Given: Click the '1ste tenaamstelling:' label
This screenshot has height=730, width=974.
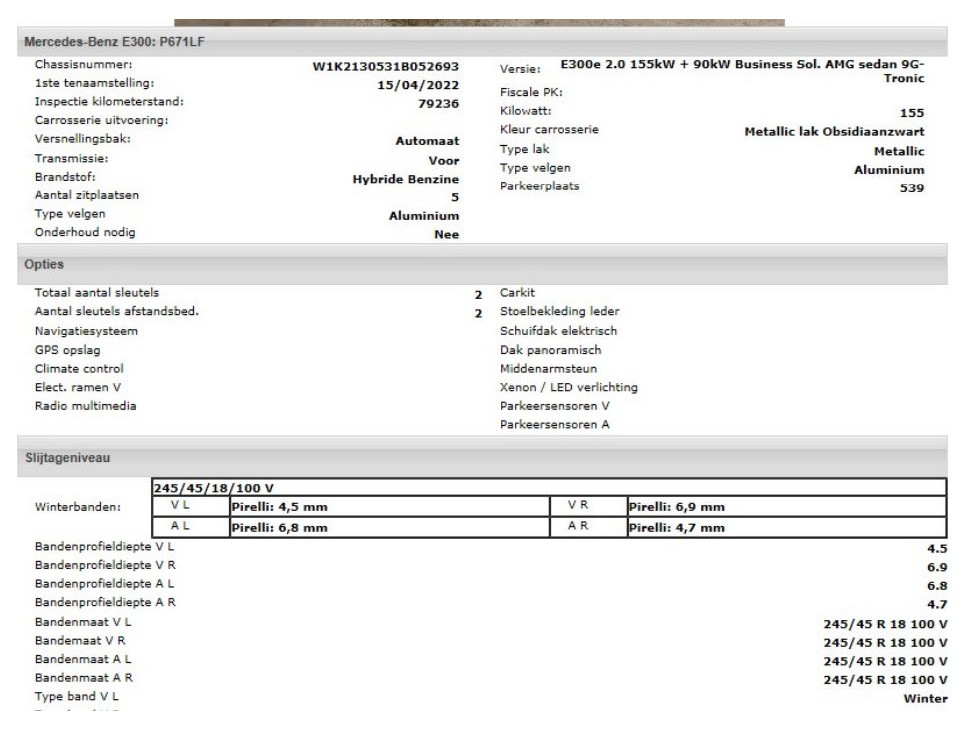Looking at the screenshot, I should tap(94, 83).
